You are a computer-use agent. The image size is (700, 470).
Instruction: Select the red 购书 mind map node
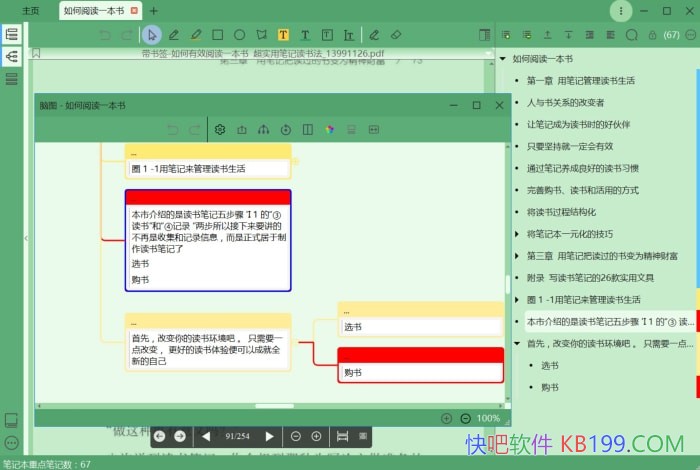click(x=421, y=366)
